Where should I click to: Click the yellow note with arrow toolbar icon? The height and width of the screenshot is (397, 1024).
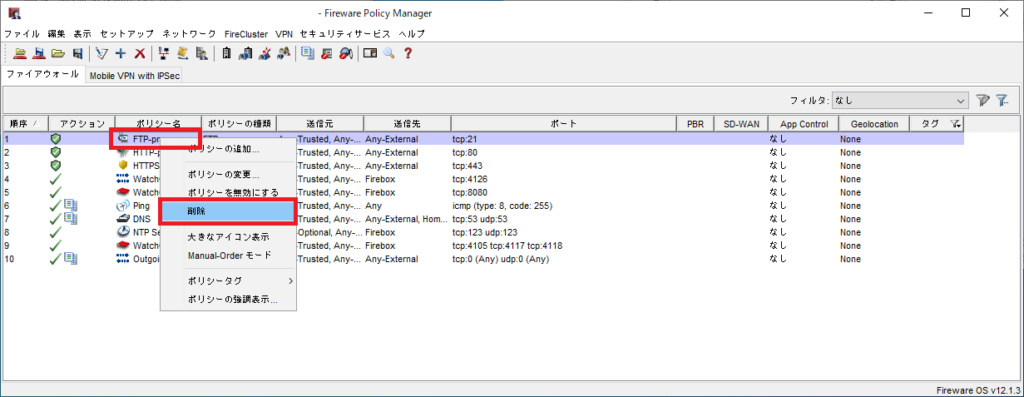[183, 54]
